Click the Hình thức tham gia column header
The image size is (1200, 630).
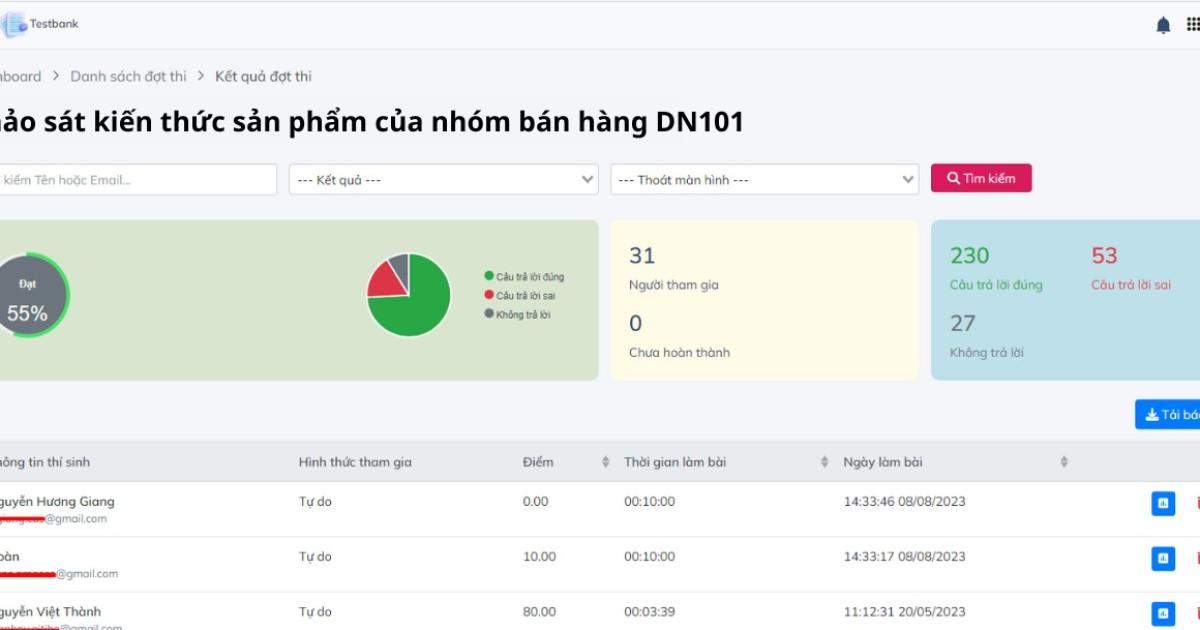(355, 462)
